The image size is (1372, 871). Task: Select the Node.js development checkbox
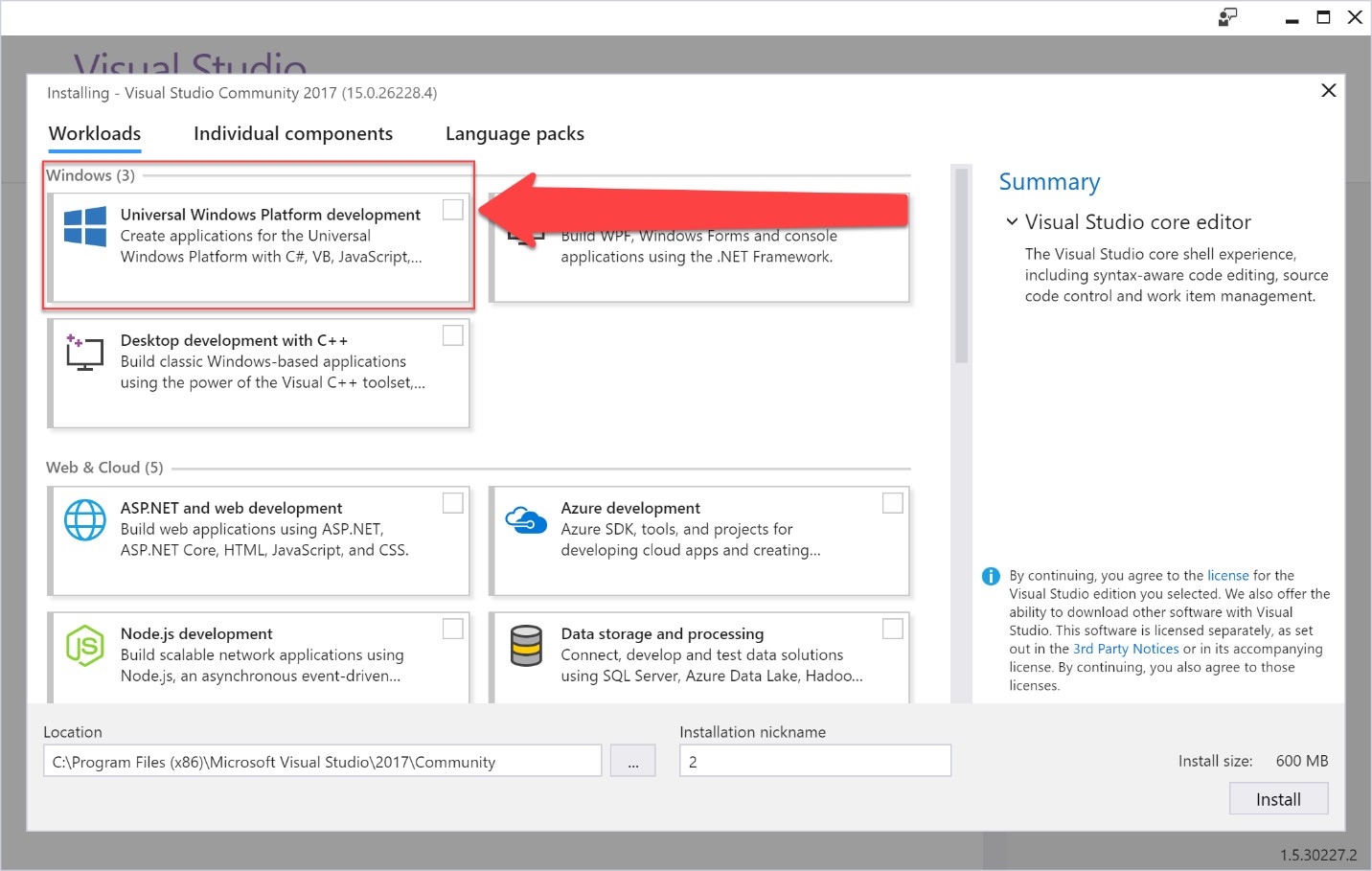(x=453, y=629)
